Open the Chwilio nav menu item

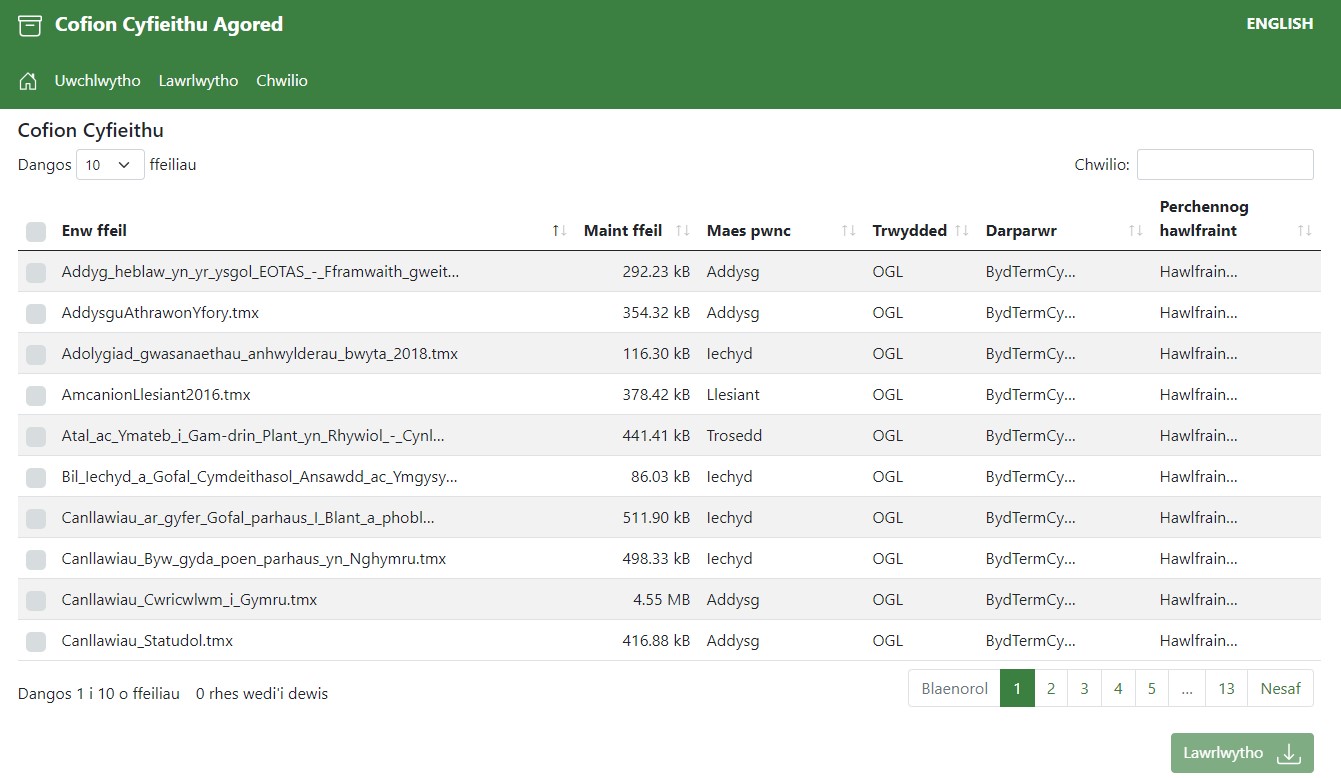[x=282, y=81]
